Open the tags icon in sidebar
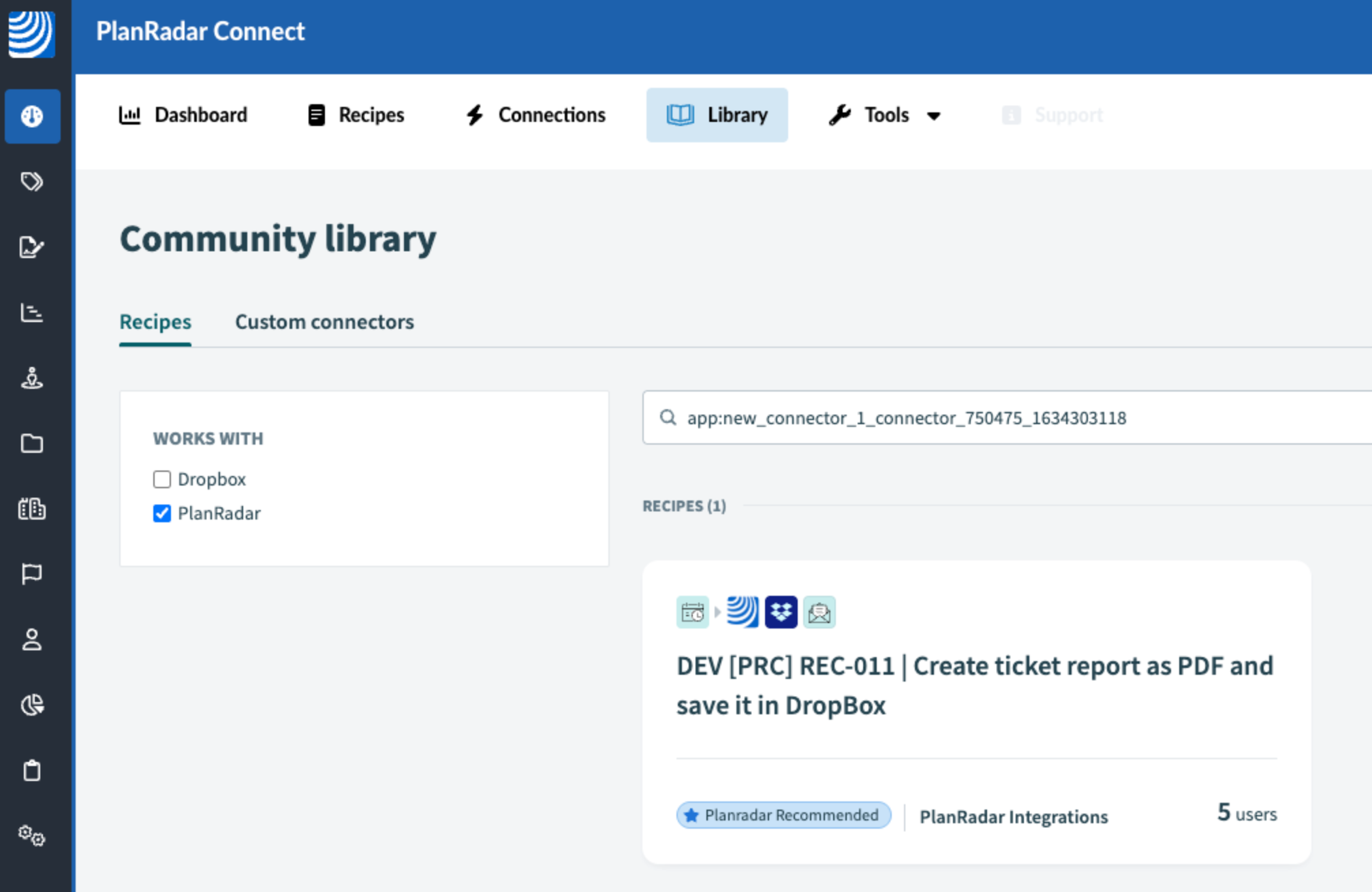The height and width of the screenshot is (892, 1372). (x=32, y=182)
